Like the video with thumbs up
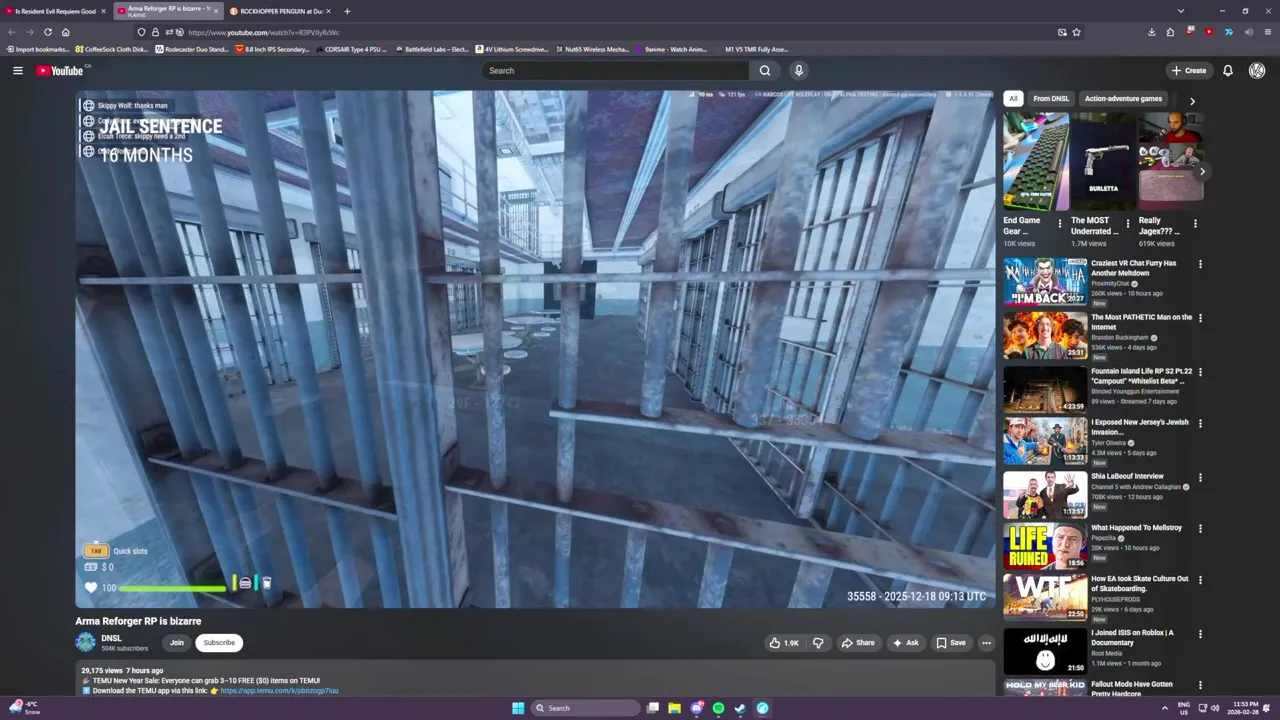Image resolution: width=1280 pixels, height=720 pixels. (x=783, y=643)
